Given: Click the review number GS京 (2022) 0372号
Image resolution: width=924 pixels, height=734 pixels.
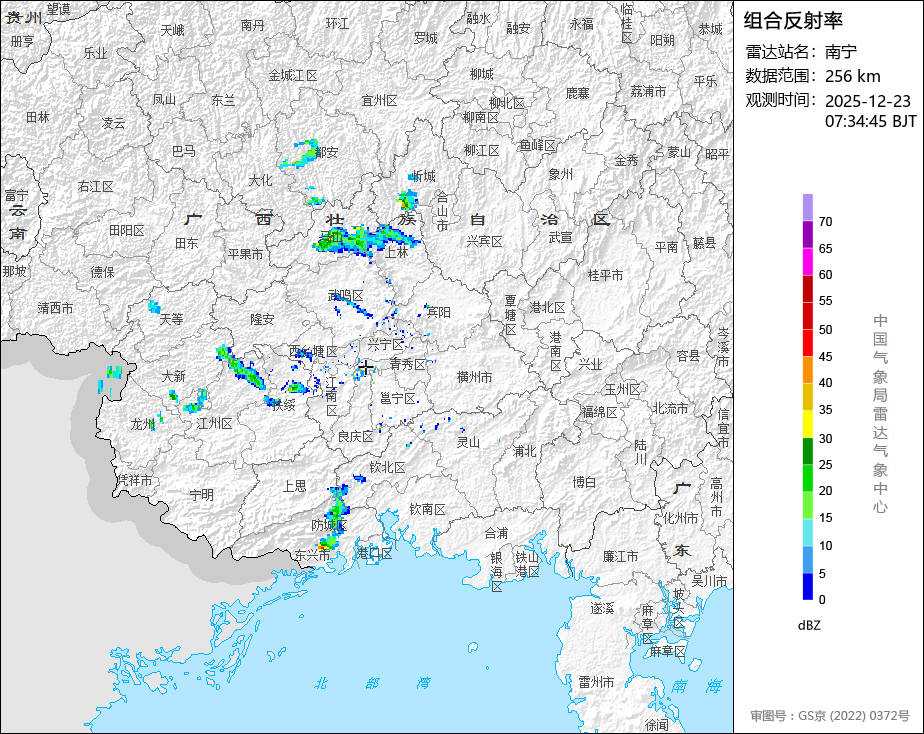Looking at the screenshot, I should [854, 716].
